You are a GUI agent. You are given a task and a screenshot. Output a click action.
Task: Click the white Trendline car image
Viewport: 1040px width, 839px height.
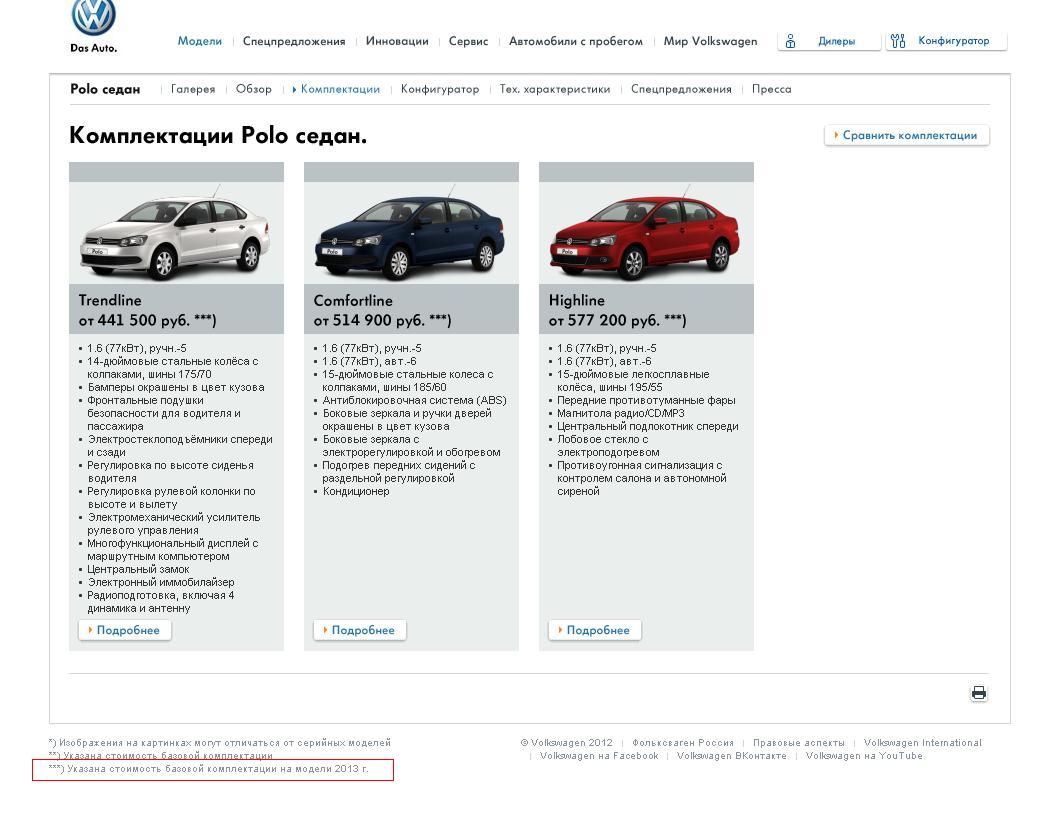click(x=176, y=233)
